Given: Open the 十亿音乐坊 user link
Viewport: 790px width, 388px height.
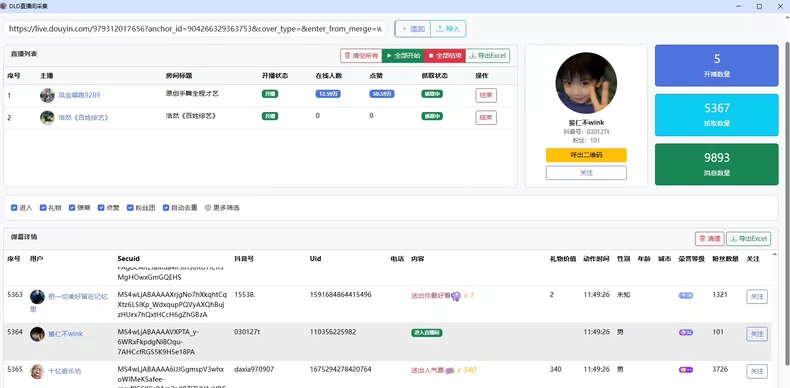Looking at the screenshot, I should click(x=64, y=371).
